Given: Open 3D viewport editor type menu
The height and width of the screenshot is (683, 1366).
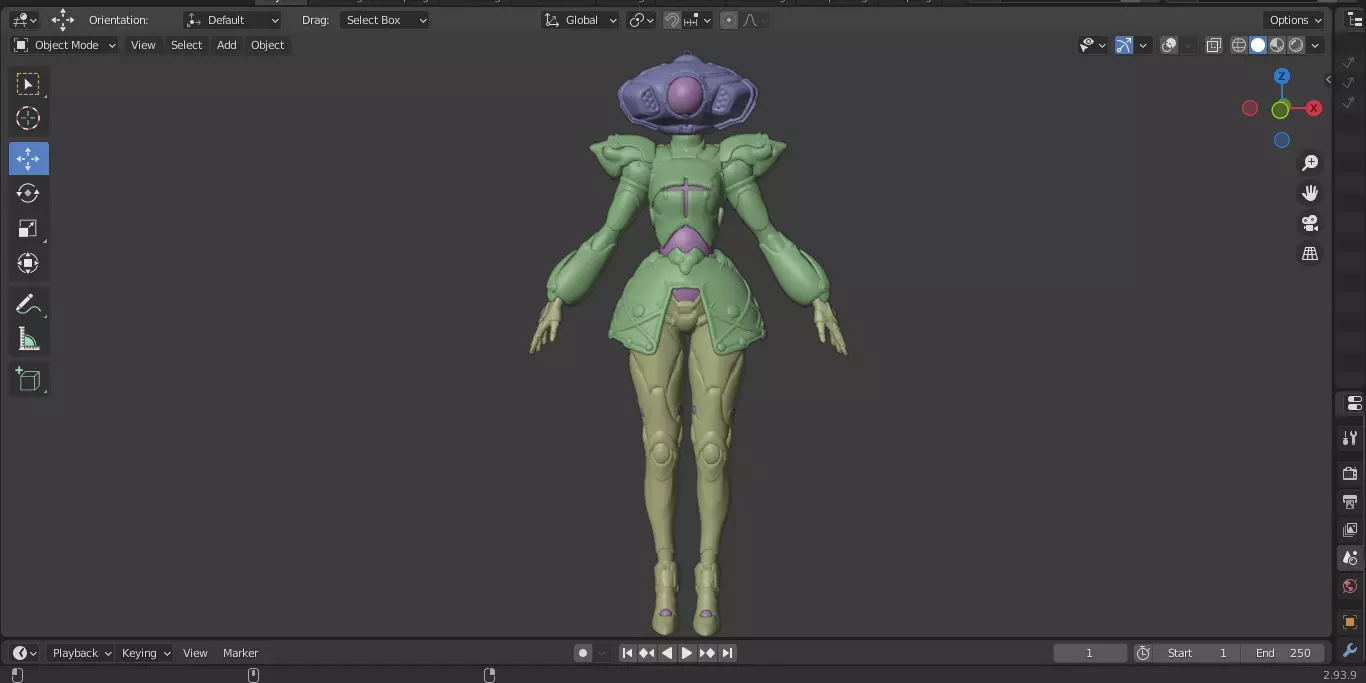Looking at the screenshot, I should (25, 20).
